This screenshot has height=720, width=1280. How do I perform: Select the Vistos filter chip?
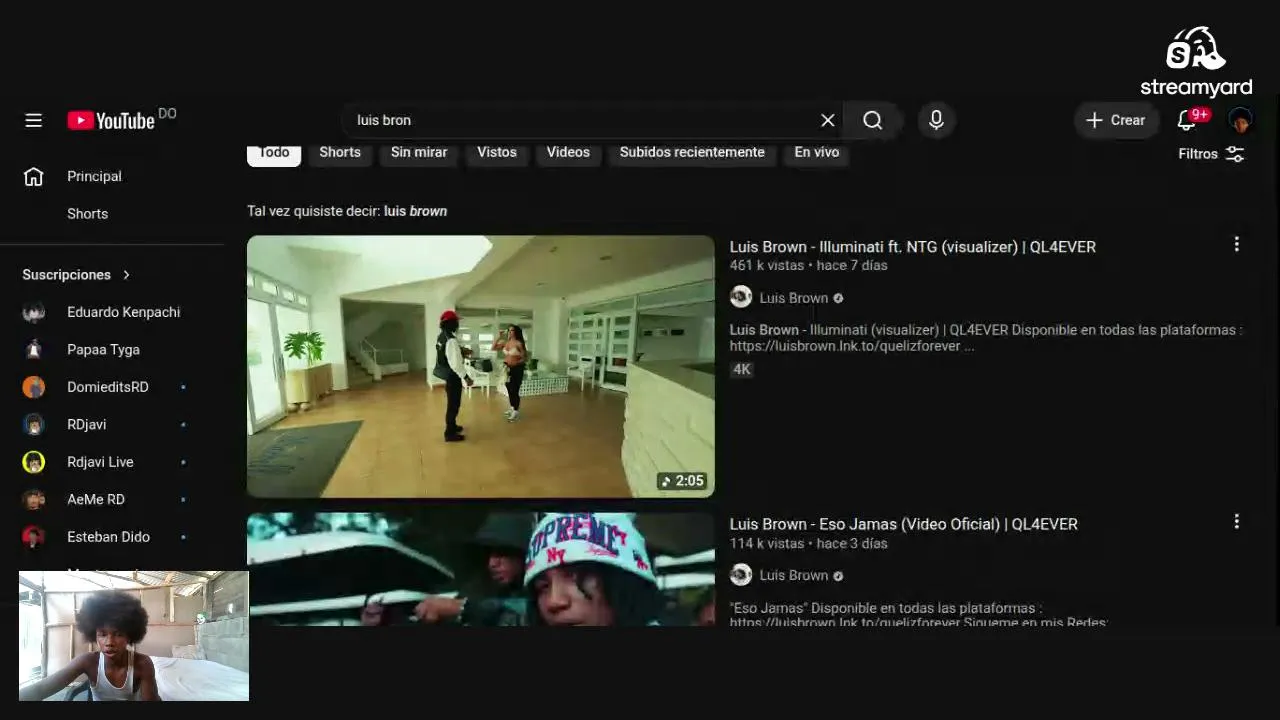[x=497, y=153]
